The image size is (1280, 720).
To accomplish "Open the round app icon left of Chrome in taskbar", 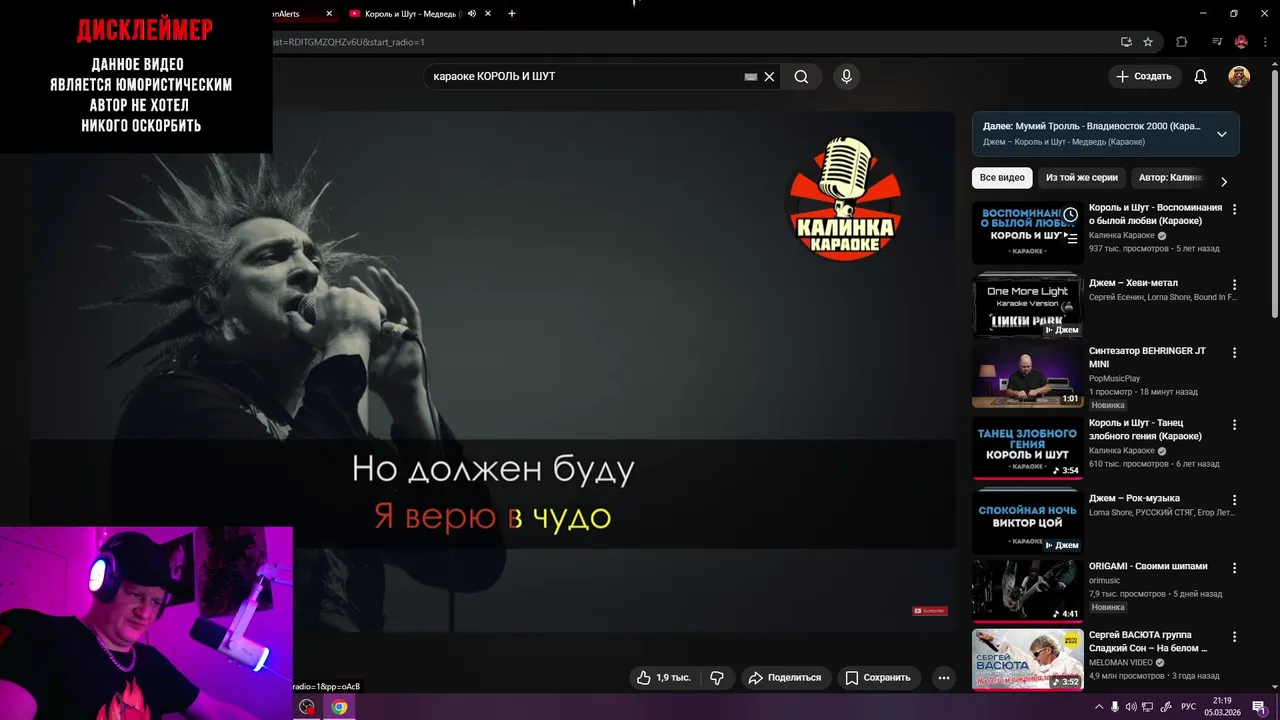I will point(307,707).
